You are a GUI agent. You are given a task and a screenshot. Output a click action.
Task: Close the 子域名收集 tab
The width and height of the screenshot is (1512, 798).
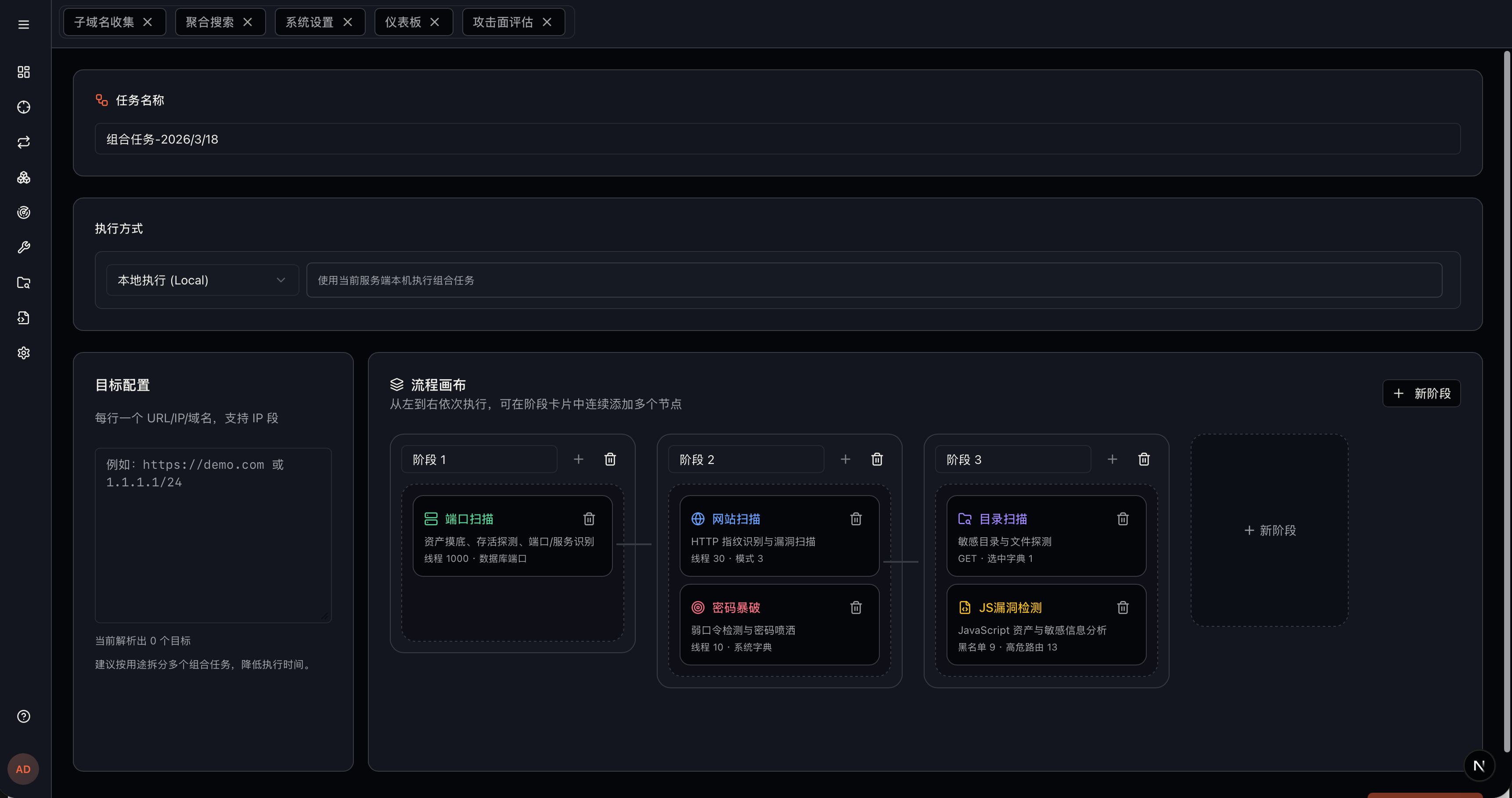148,22
